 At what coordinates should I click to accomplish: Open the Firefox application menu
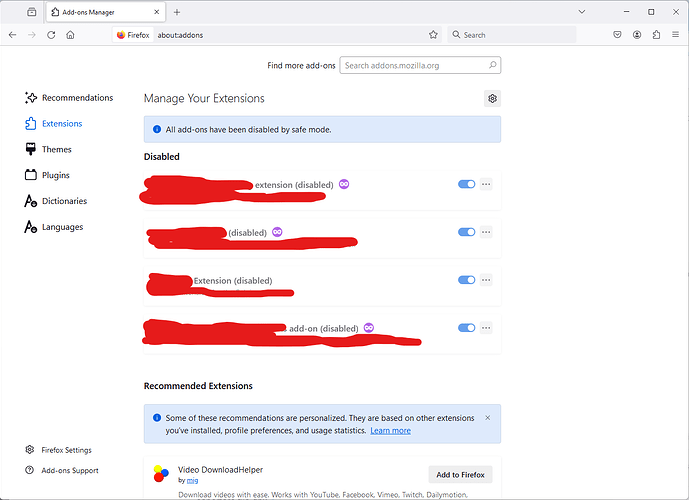pos(675,35)
